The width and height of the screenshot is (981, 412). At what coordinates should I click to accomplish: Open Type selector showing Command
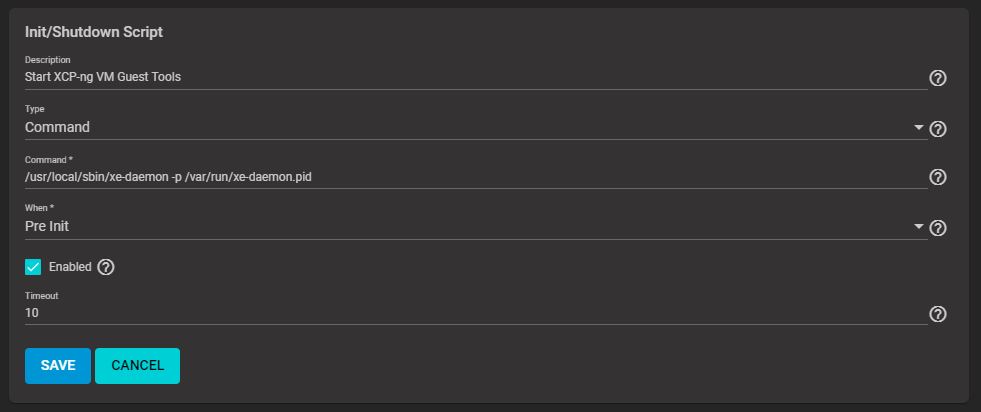coord(475,128)
